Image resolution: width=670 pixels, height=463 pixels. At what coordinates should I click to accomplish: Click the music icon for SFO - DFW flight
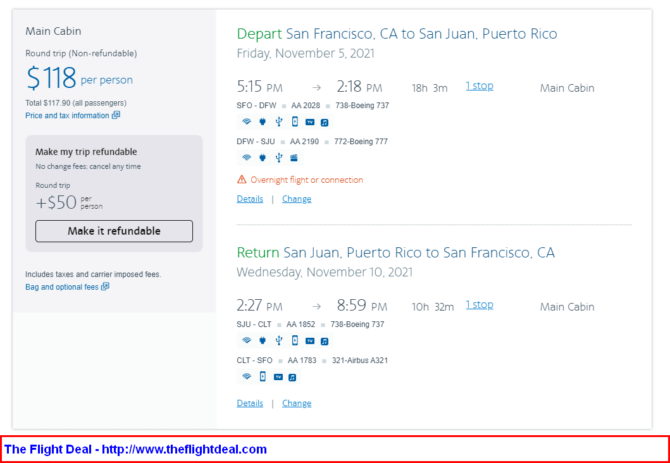(324, 122)
